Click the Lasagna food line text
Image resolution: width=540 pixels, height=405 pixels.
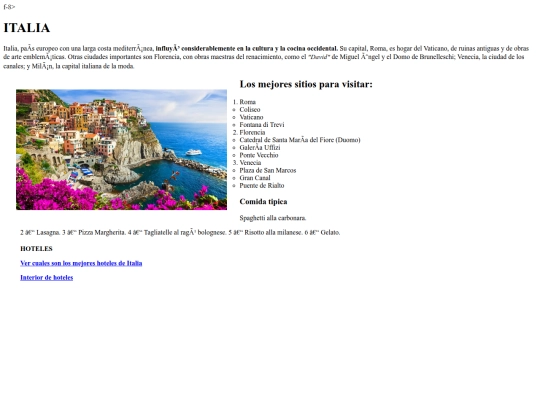tap(180, 232)
